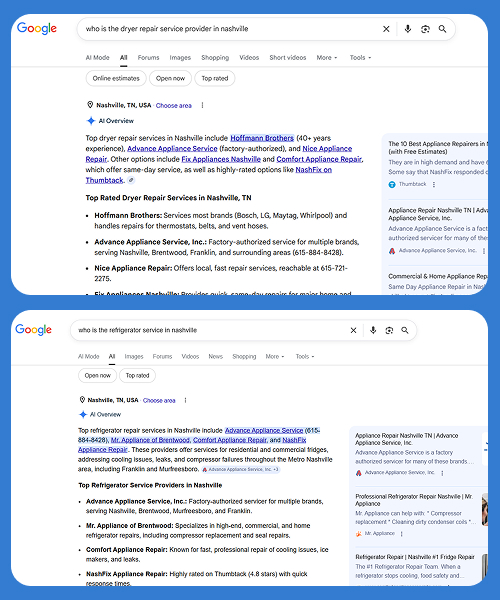Toggle Open now chip in dryer search
Screen dimensions: 500x600
170,78
